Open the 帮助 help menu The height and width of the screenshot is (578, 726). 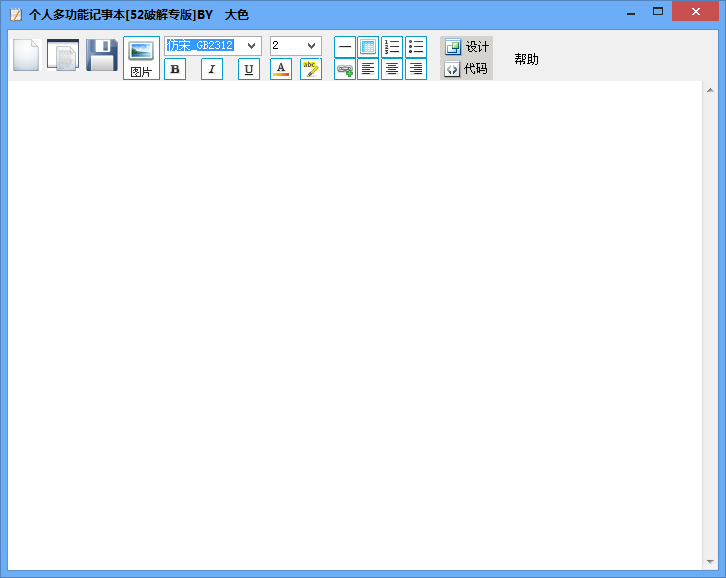[526, 59]
